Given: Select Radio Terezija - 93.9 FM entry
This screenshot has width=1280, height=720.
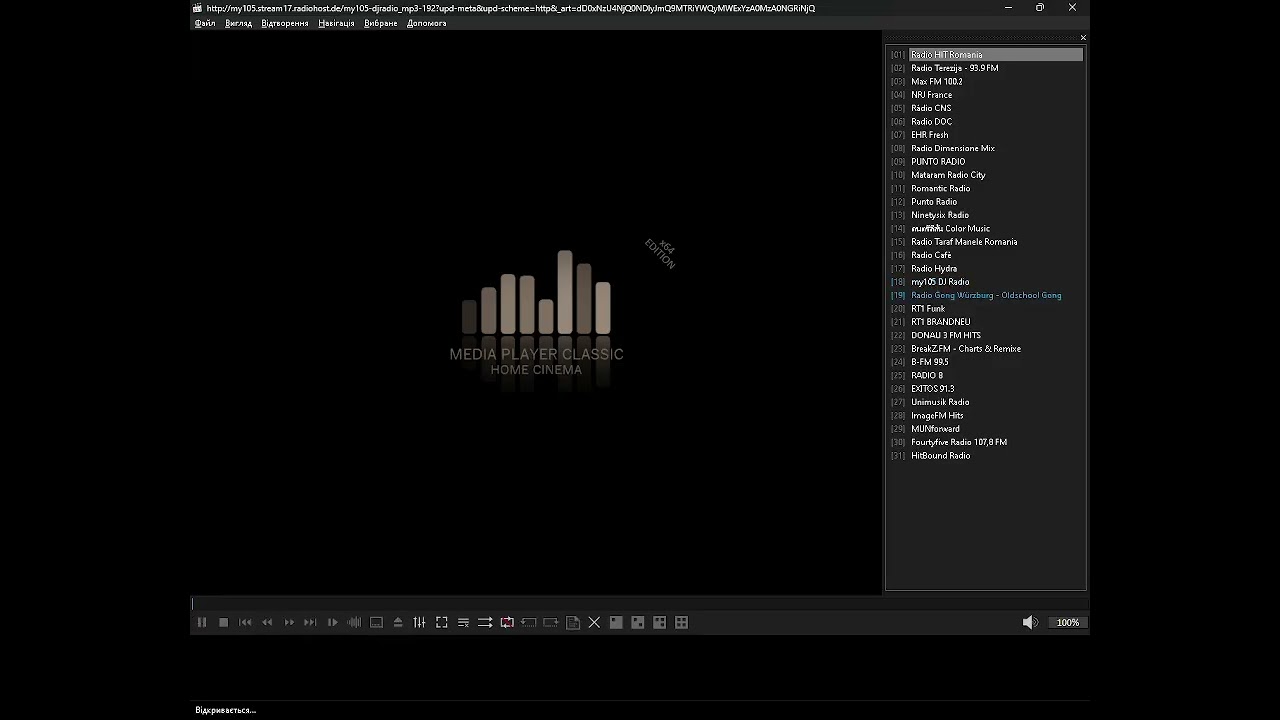Looking at the screenshot, I should pyautogui.click(x=986, y=68).
